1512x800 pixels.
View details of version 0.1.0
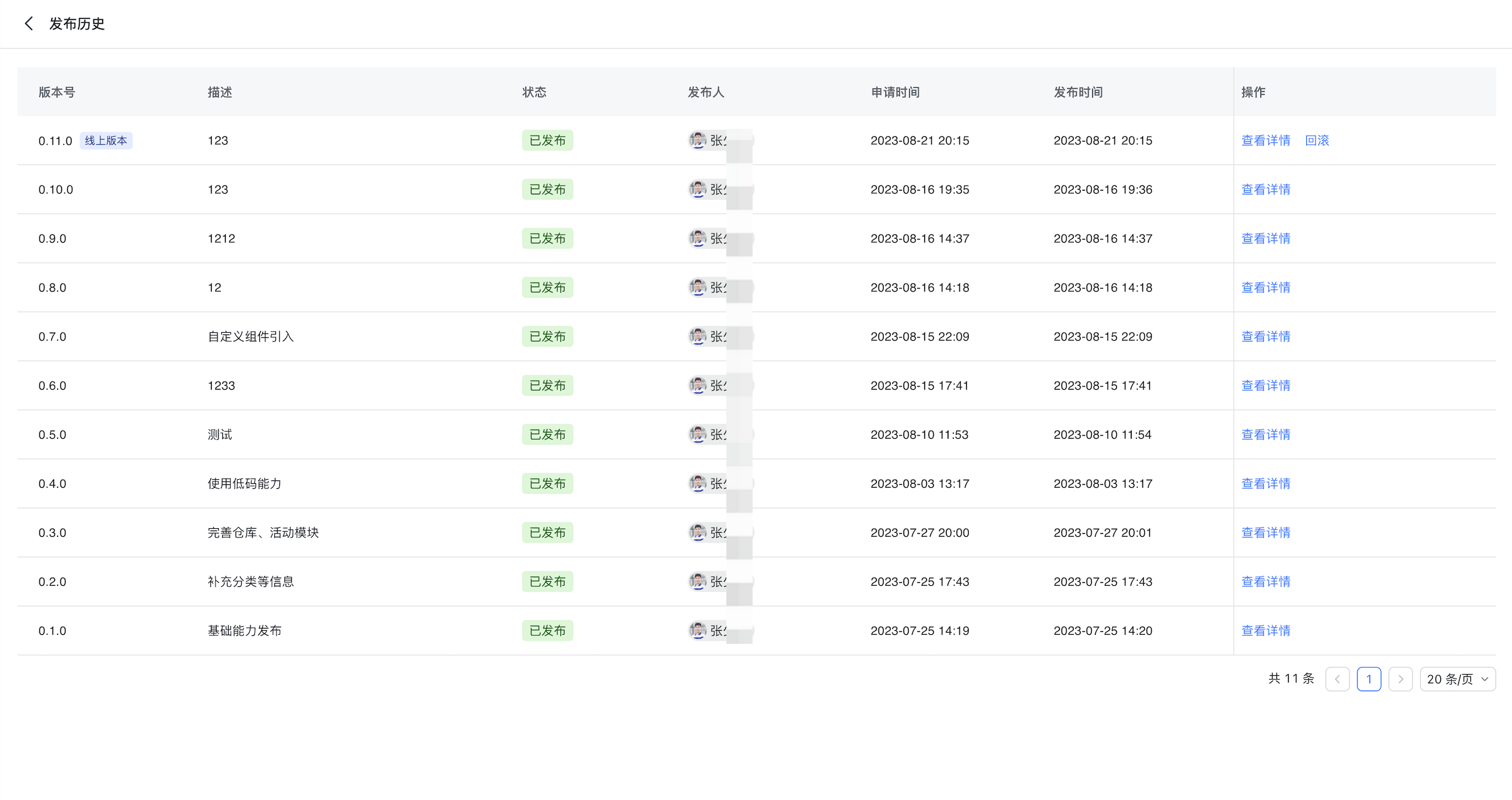point(1266,631)
